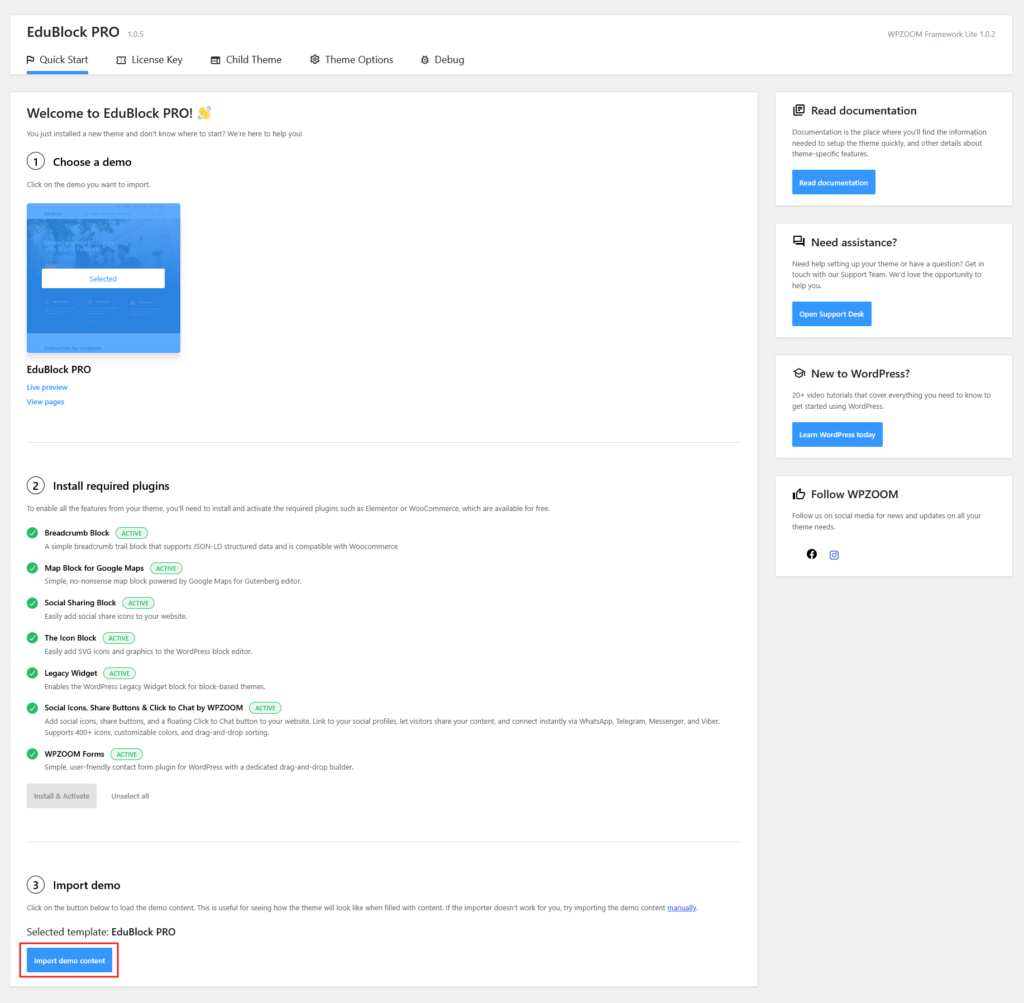Click the Selected template text

[101, 932]
